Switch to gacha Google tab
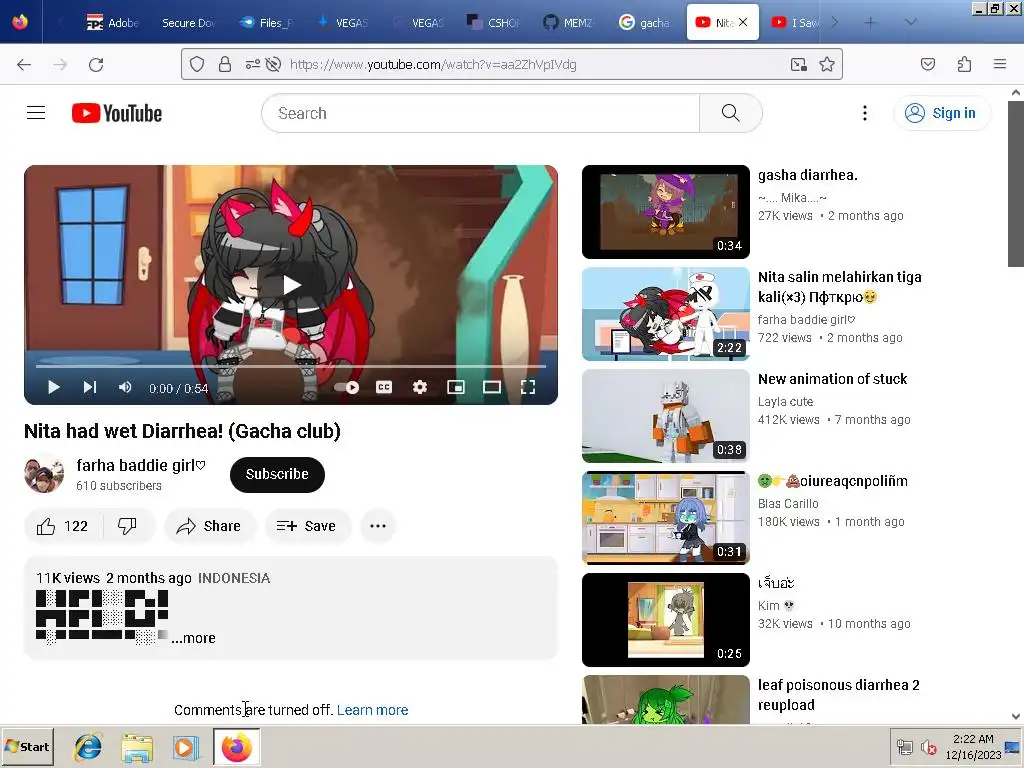The height and width of the screenshot is (768, 1024). pos(644,23)
